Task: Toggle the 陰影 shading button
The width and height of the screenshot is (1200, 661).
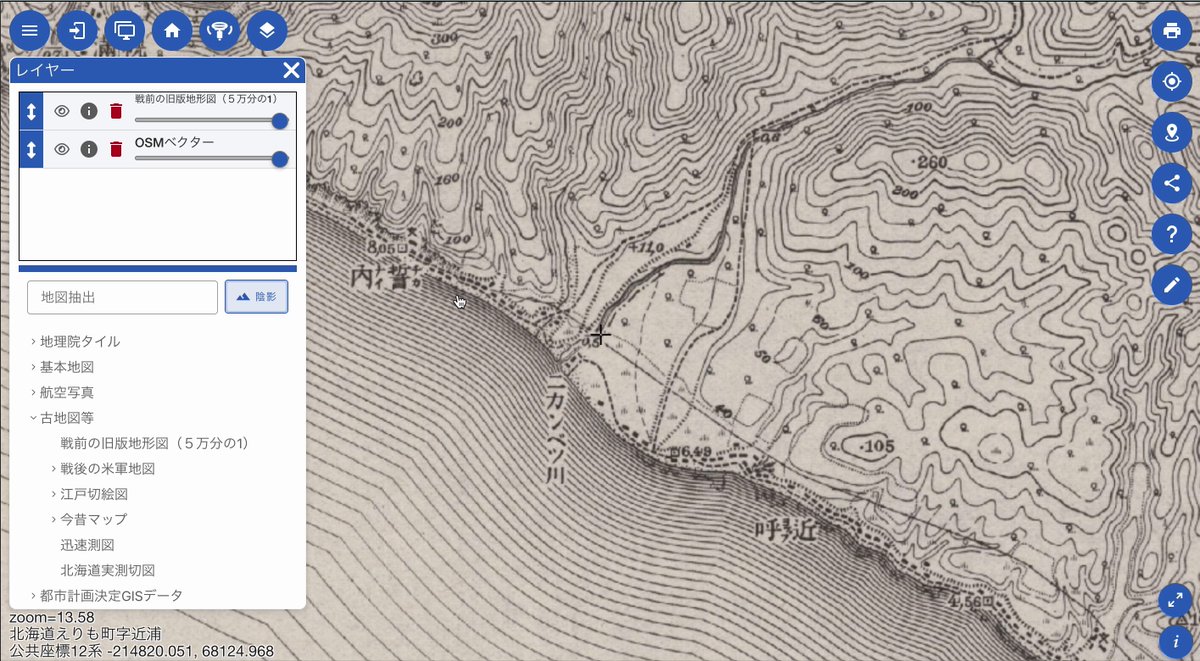Action: point(257,297)
